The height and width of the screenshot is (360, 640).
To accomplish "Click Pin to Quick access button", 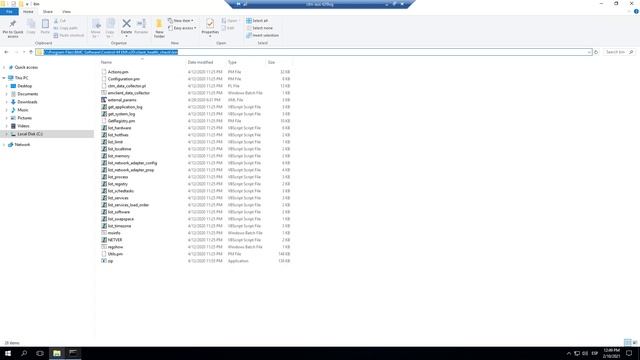I will tap(13, 28).
